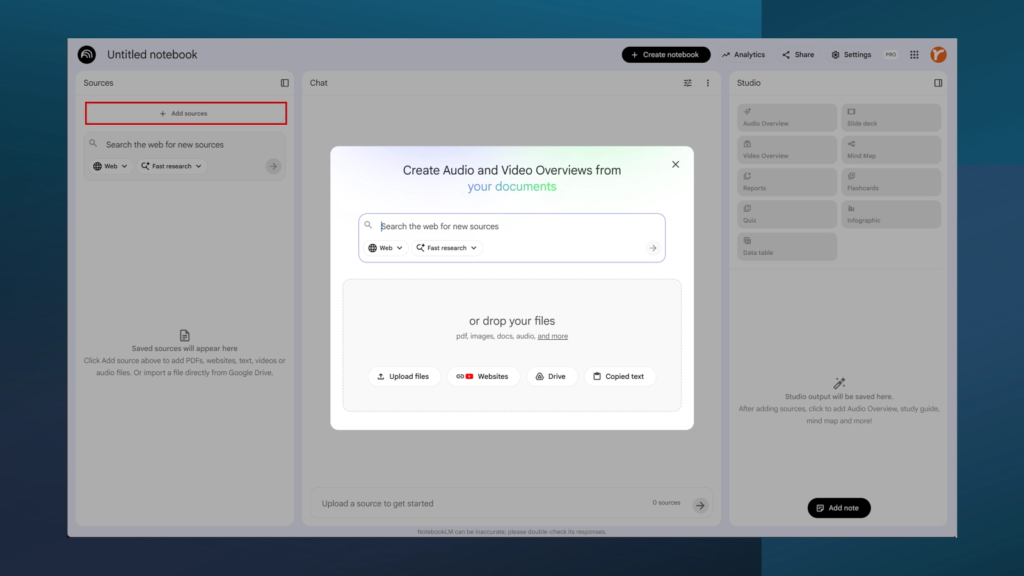Click the user profile avatar
This screenshot has height=576, width=1024.
tap(938, 55)
